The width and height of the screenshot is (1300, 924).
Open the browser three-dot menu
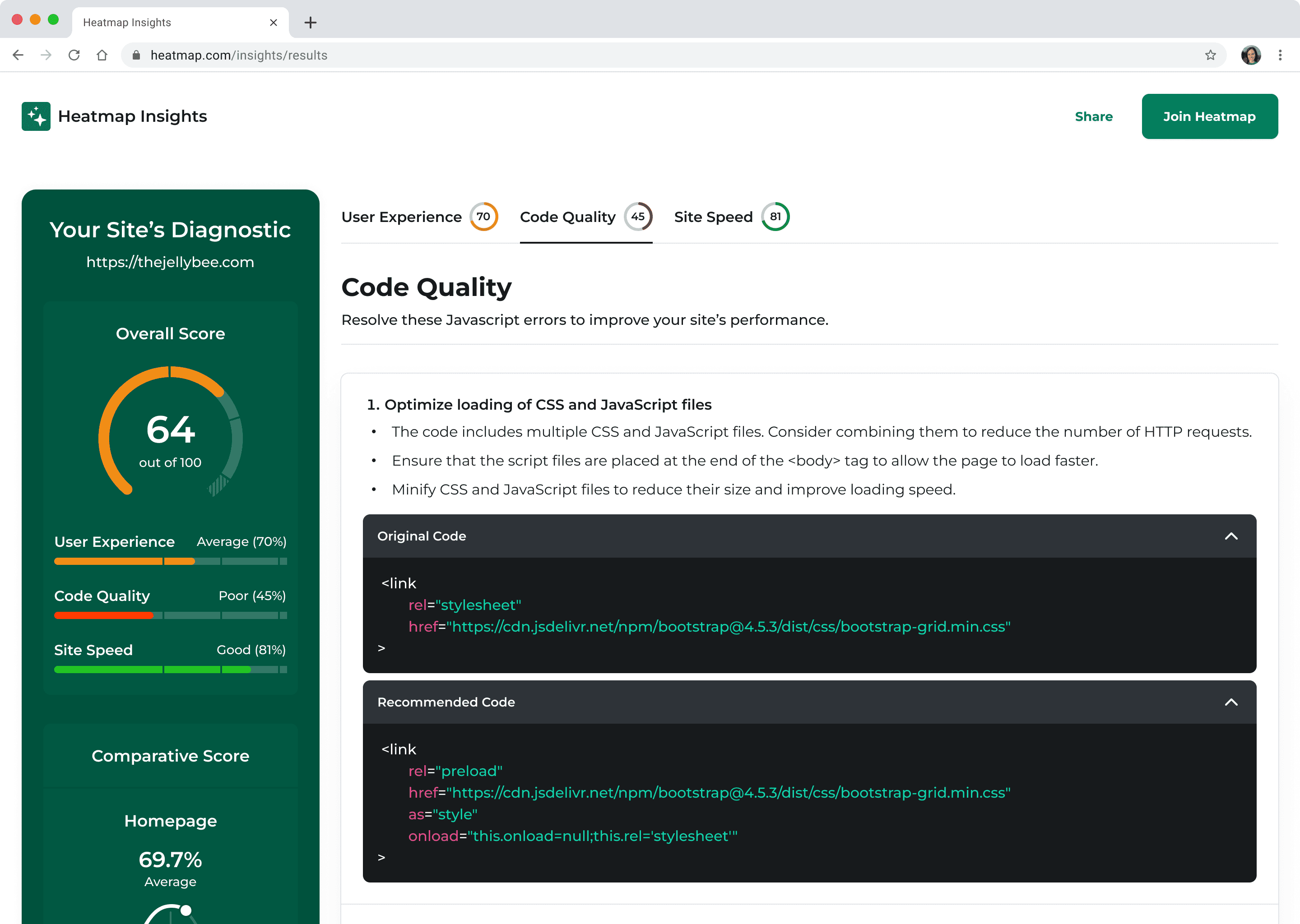[x=1280, y=55]
